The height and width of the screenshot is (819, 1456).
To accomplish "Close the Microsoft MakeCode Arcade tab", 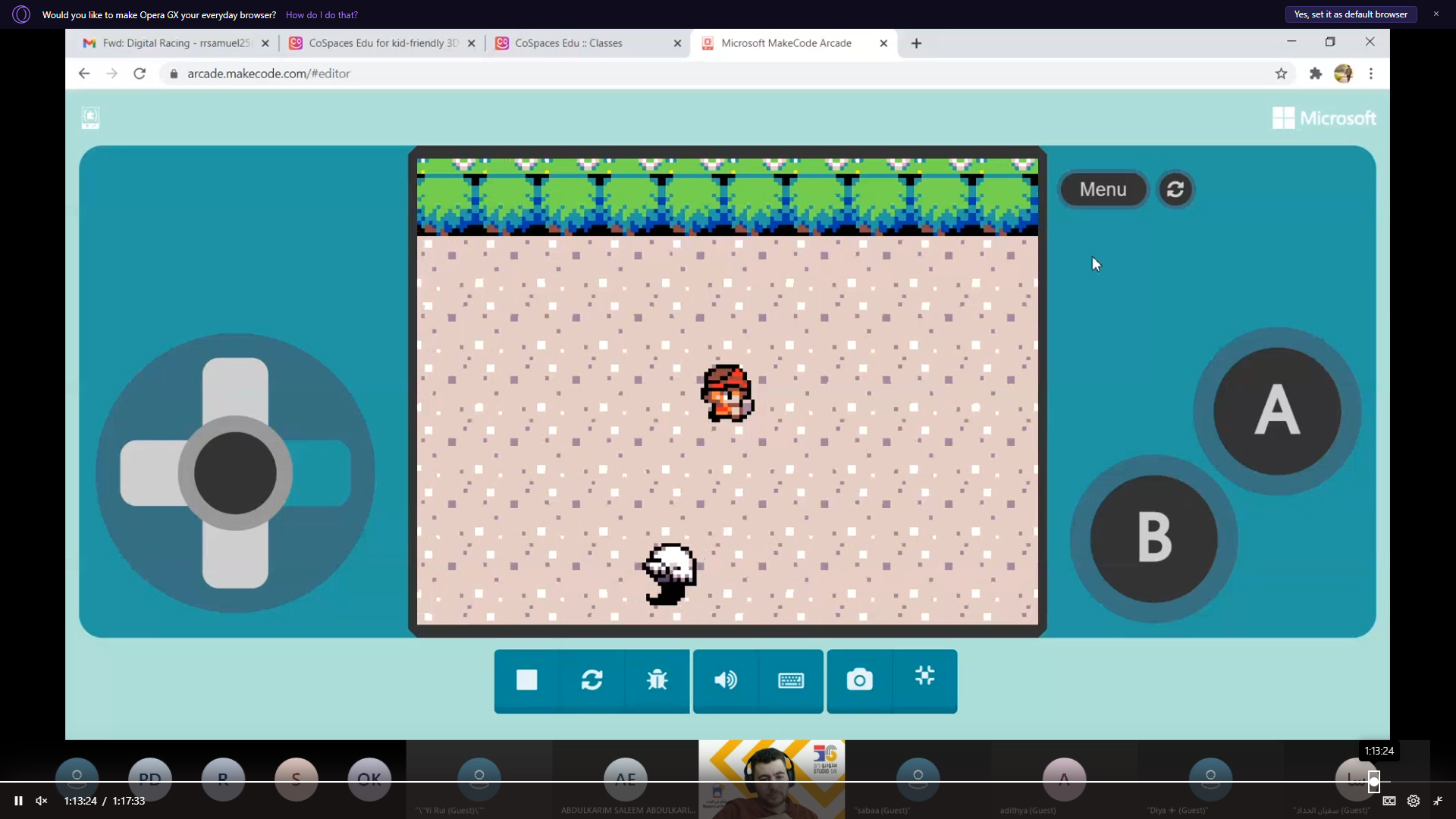I will tap(883, 43).
